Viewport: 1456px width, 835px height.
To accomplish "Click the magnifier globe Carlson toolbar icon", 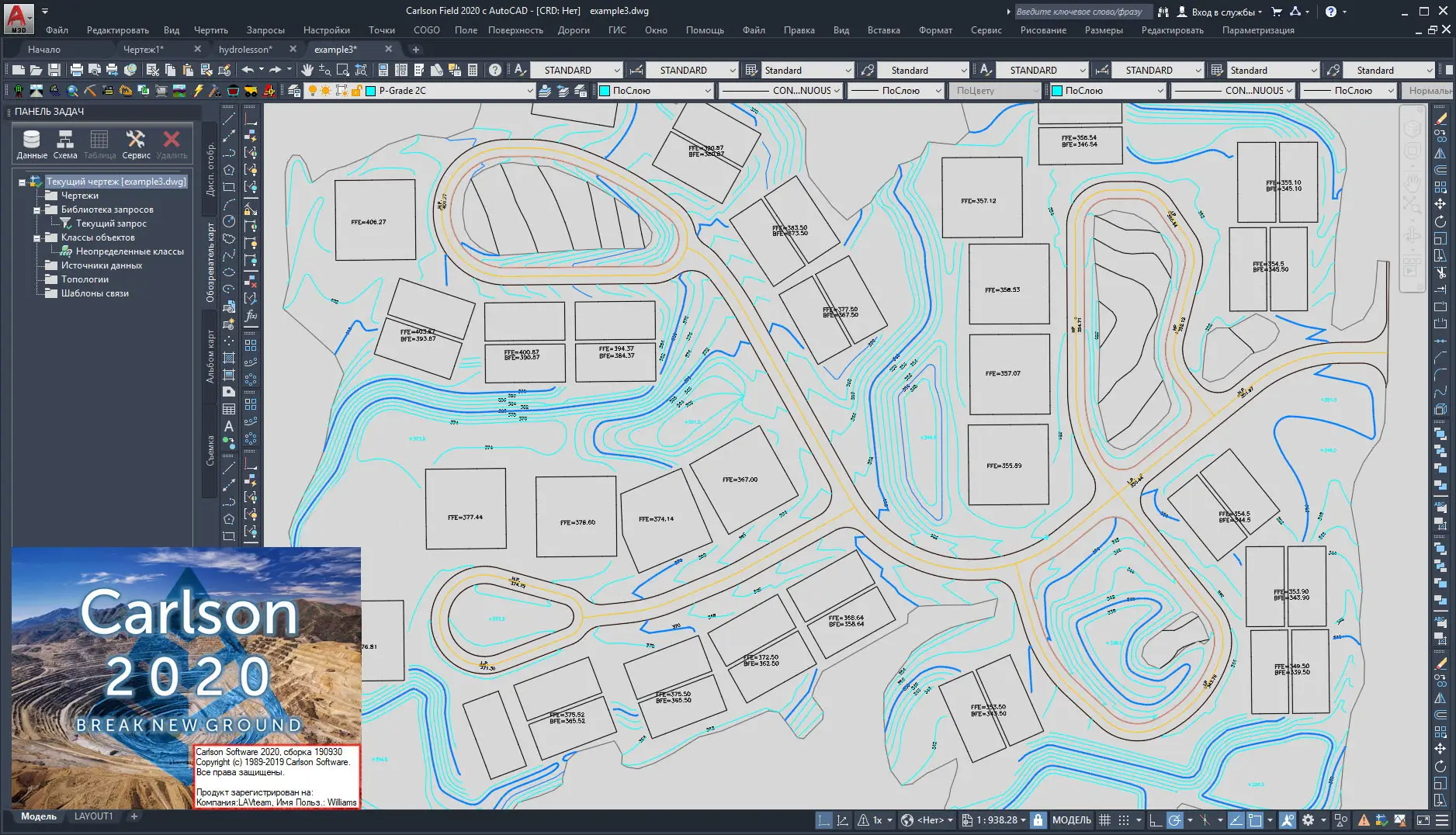I will click(x=73, y=91).
